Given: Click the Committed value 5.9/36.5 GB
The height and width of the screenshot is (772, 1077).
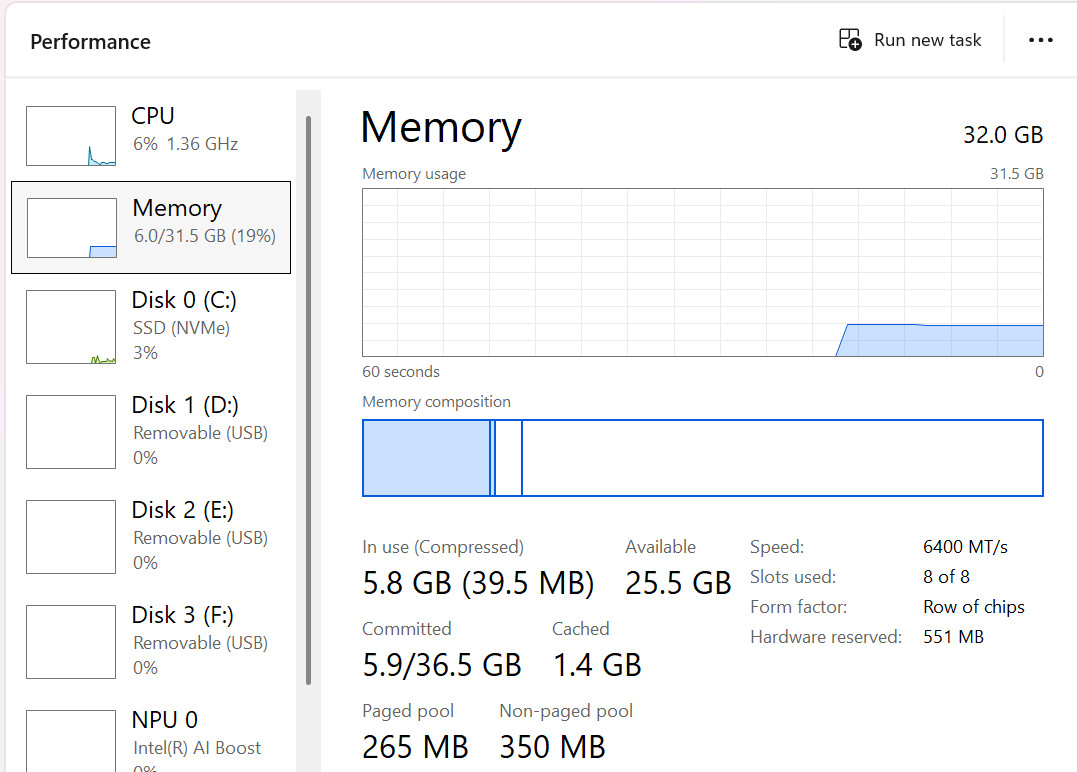Looking at the screenshot, I should (442, 665).
